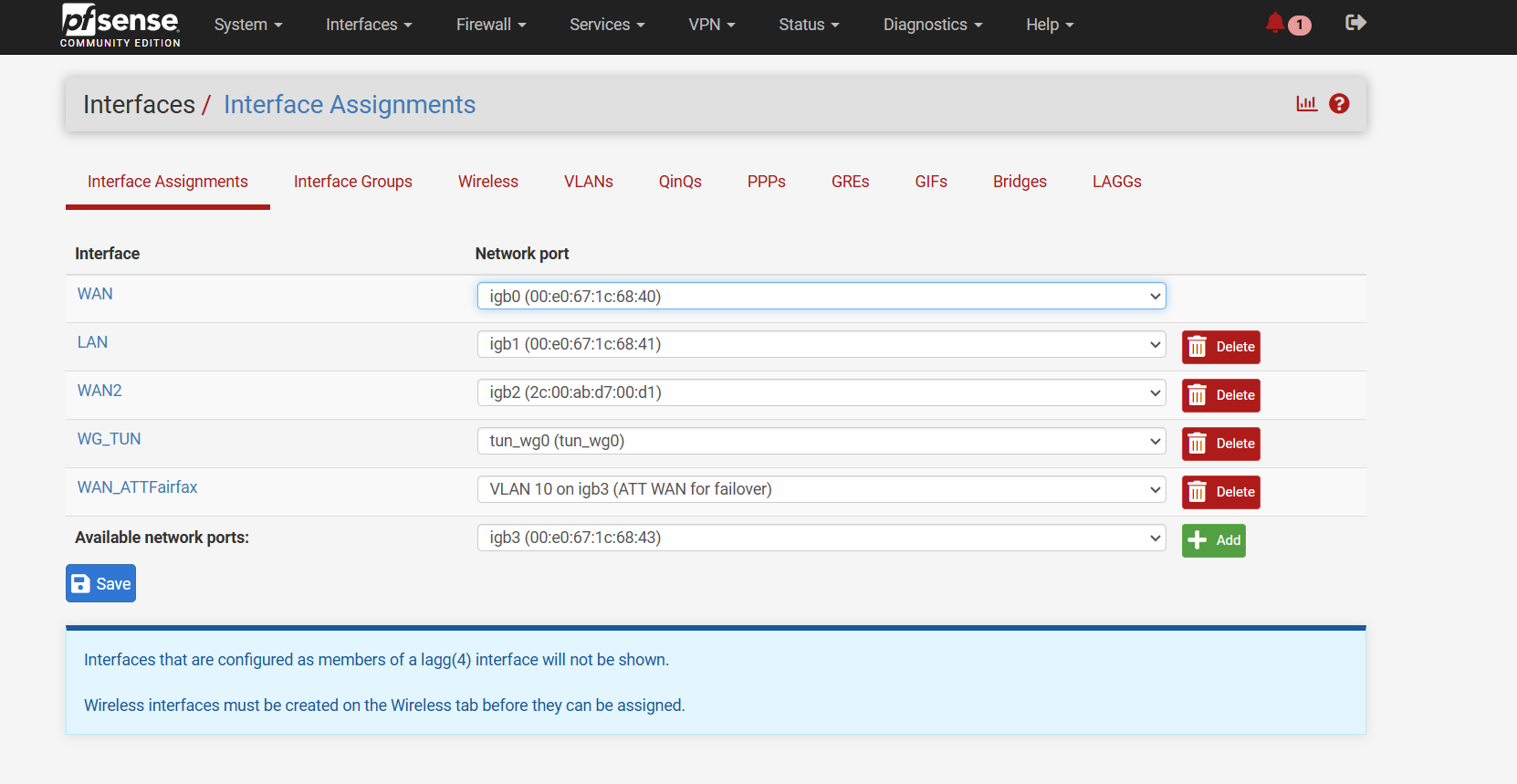Viewport: 1517px width, 784px height.
Task: Open the Help menu
Action: 1050,25
